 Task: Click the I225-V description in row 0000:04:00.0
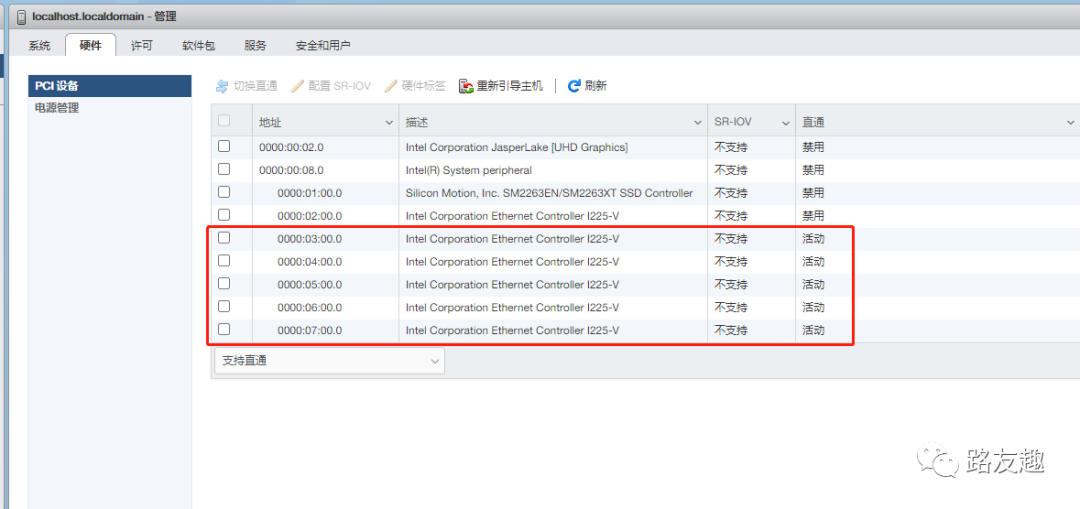[x=512, y=262]
